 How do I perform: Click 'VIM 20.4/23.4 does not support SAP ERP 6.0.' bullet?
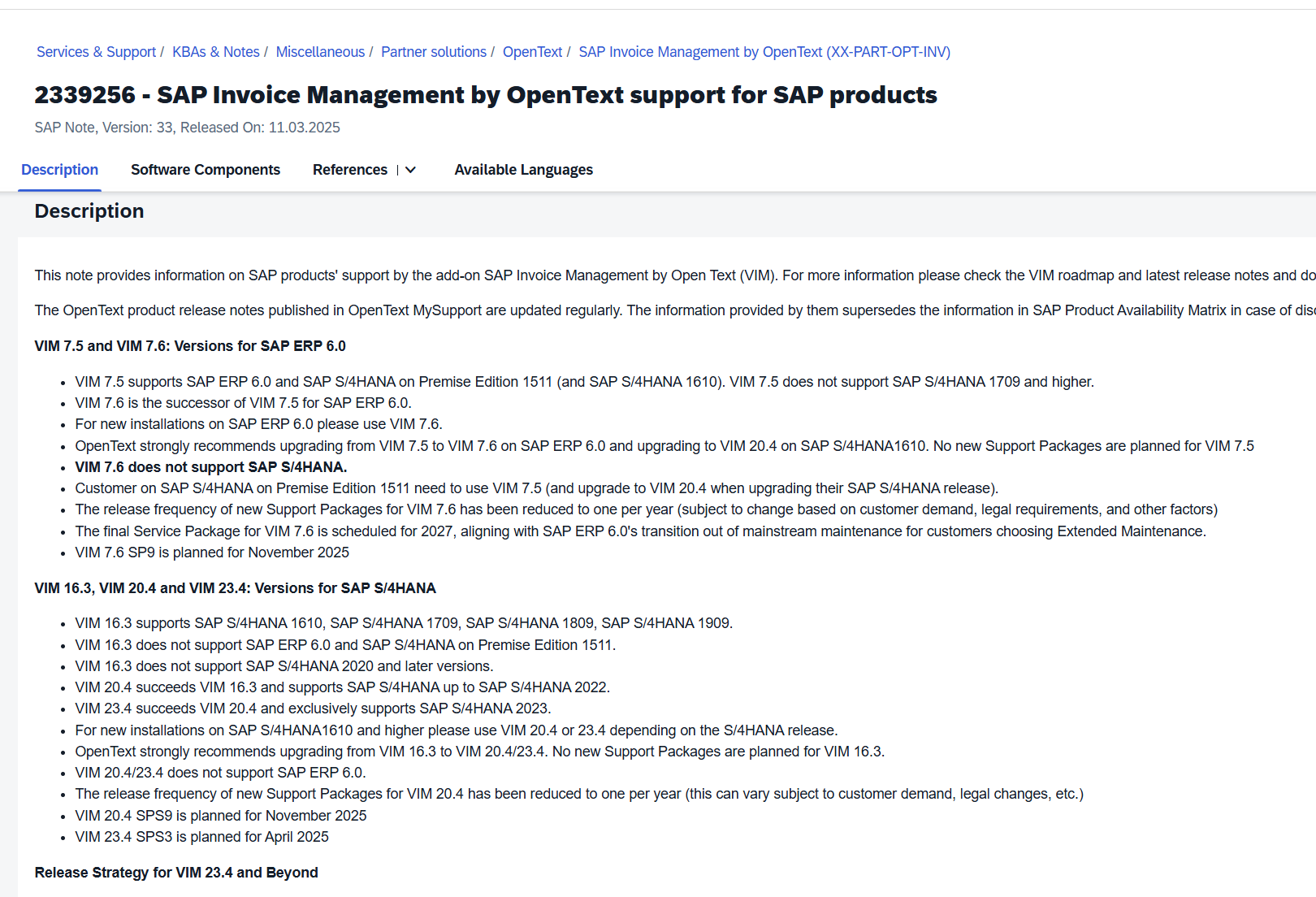pos(221,773)
